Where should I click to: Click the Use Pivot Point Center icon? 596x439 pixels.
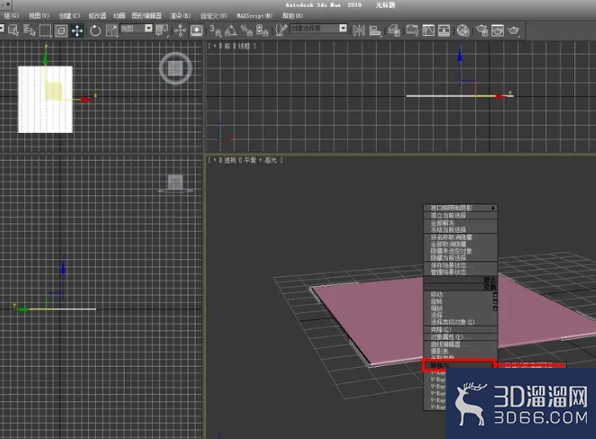(162, 31)
